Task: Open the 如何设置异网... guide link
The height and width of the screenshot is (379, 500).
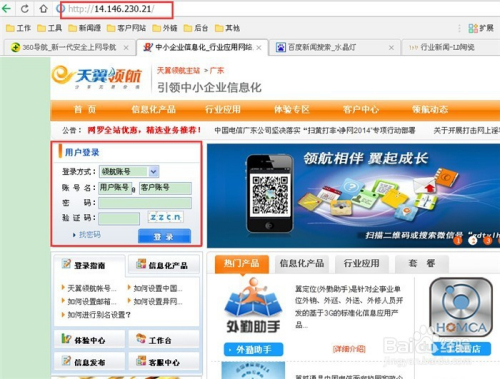Action: point(158,302)
